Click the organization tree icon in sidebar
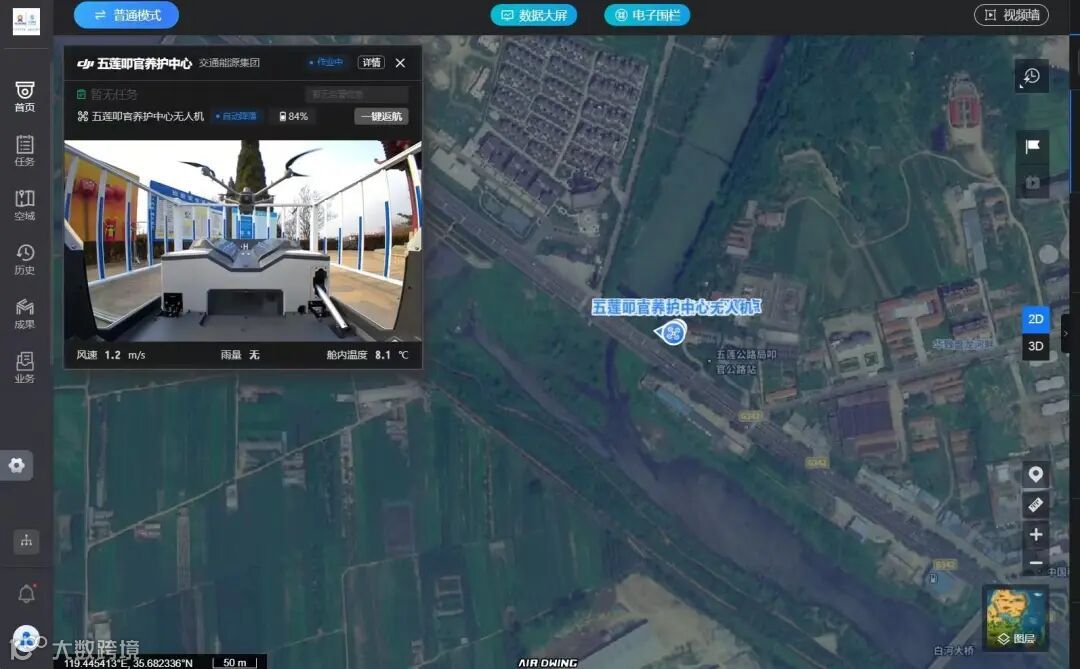The image size is (1080, 669). tap(26, 541)
